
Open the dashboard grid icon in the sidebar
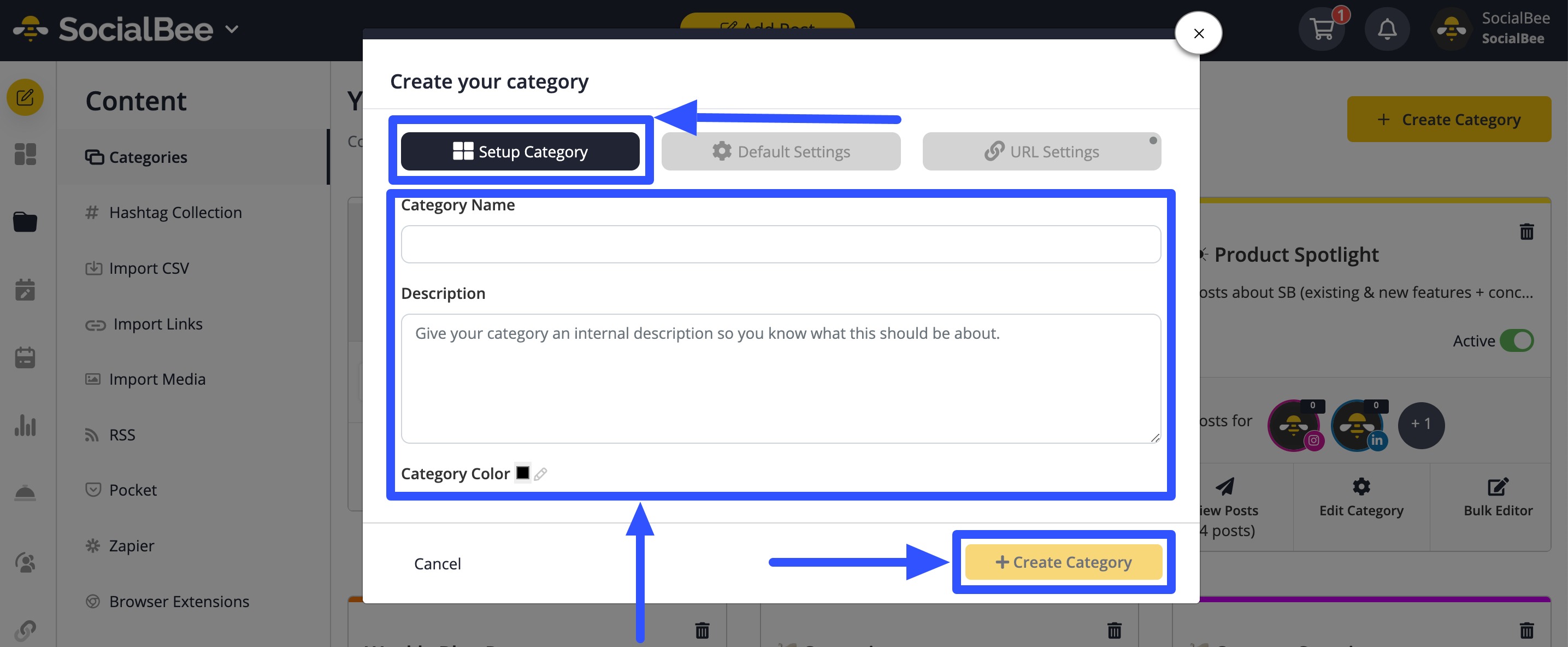25,155
